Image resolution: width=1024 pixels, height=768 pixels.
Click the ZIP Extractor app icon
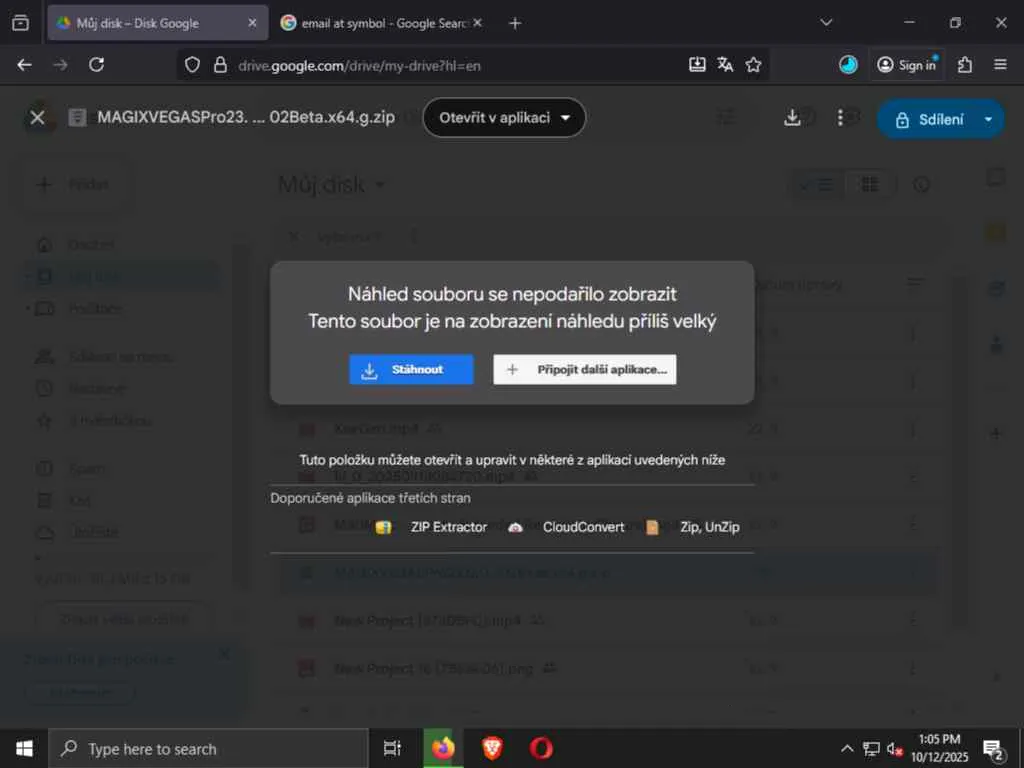383,528
